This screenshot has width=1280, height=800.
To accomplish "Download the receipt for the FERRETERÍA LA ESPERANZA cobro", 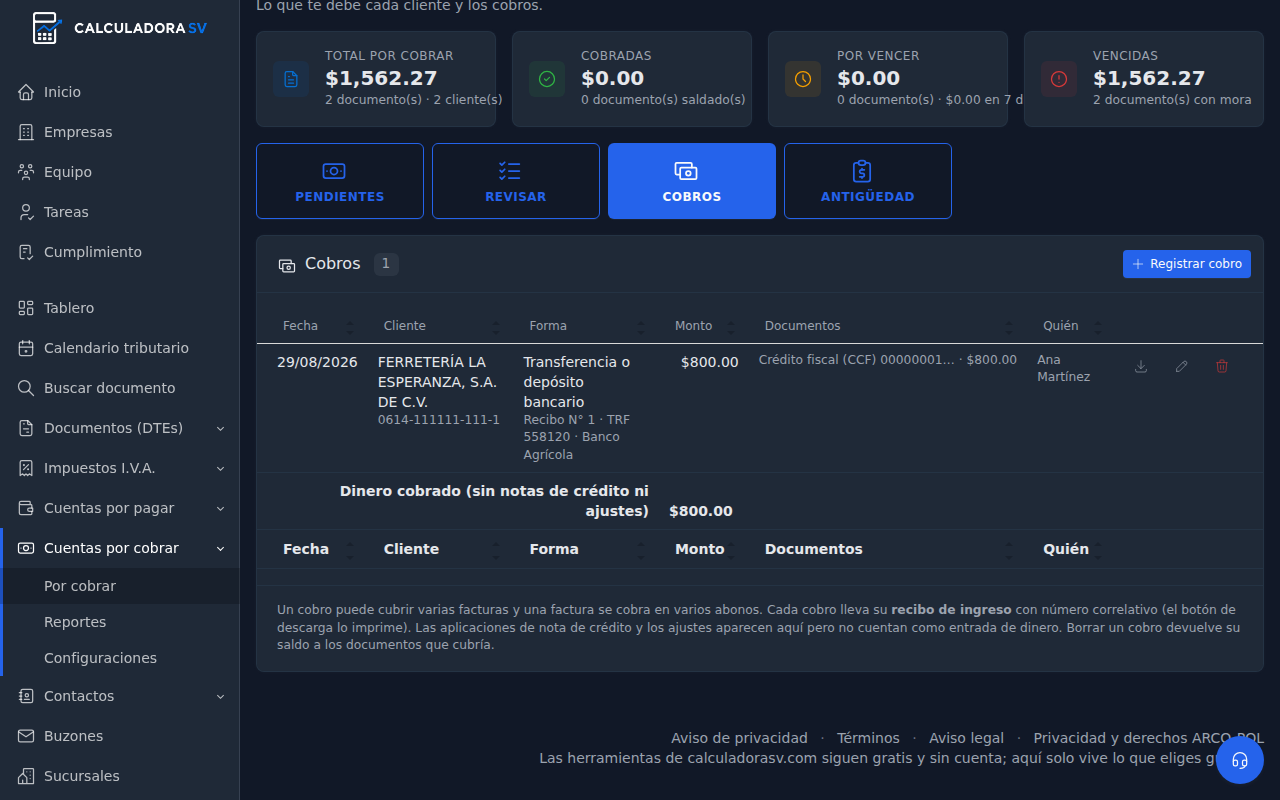I will (x=1141, y=367).
